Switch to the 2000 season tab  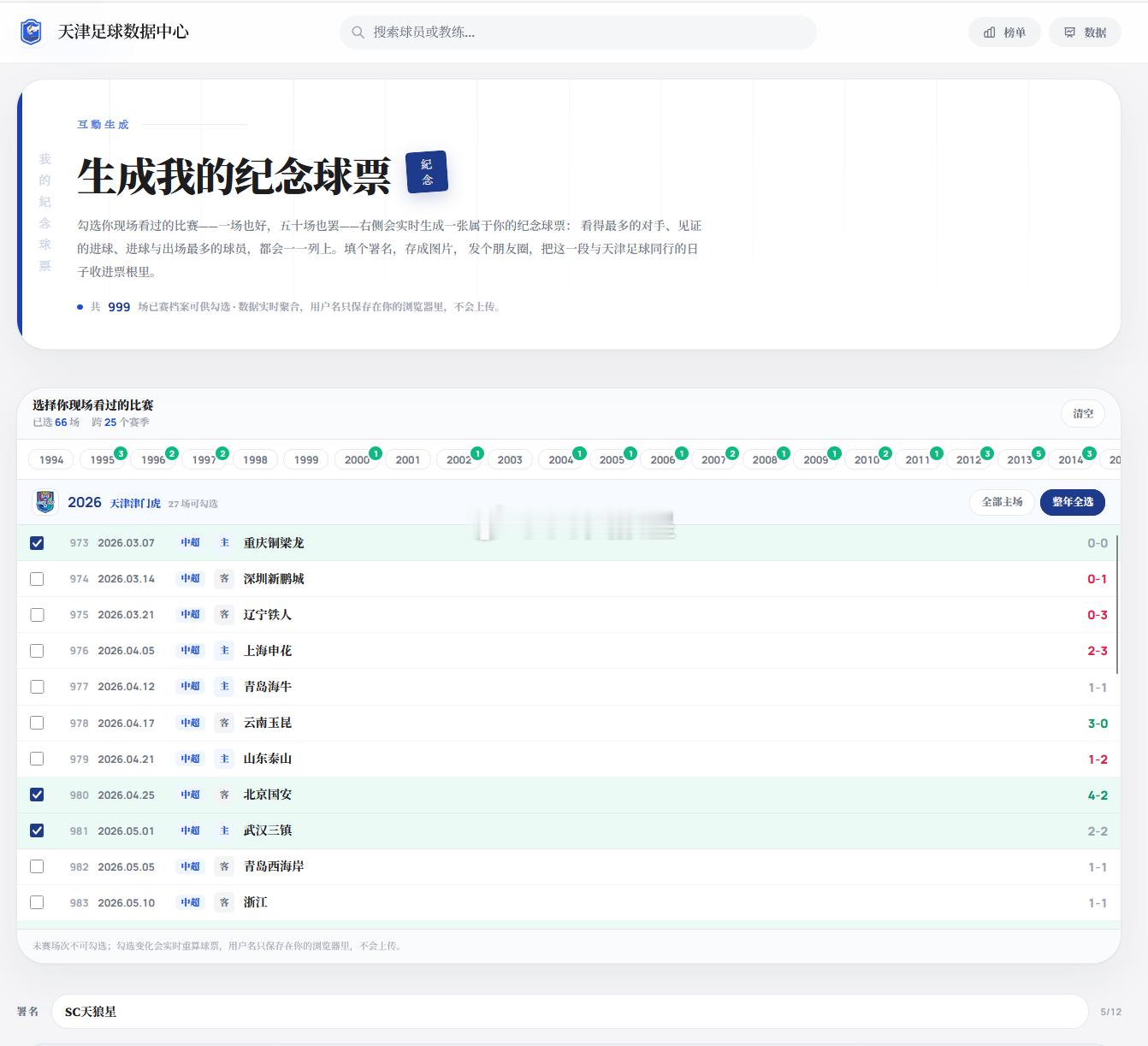pos(357,459)
